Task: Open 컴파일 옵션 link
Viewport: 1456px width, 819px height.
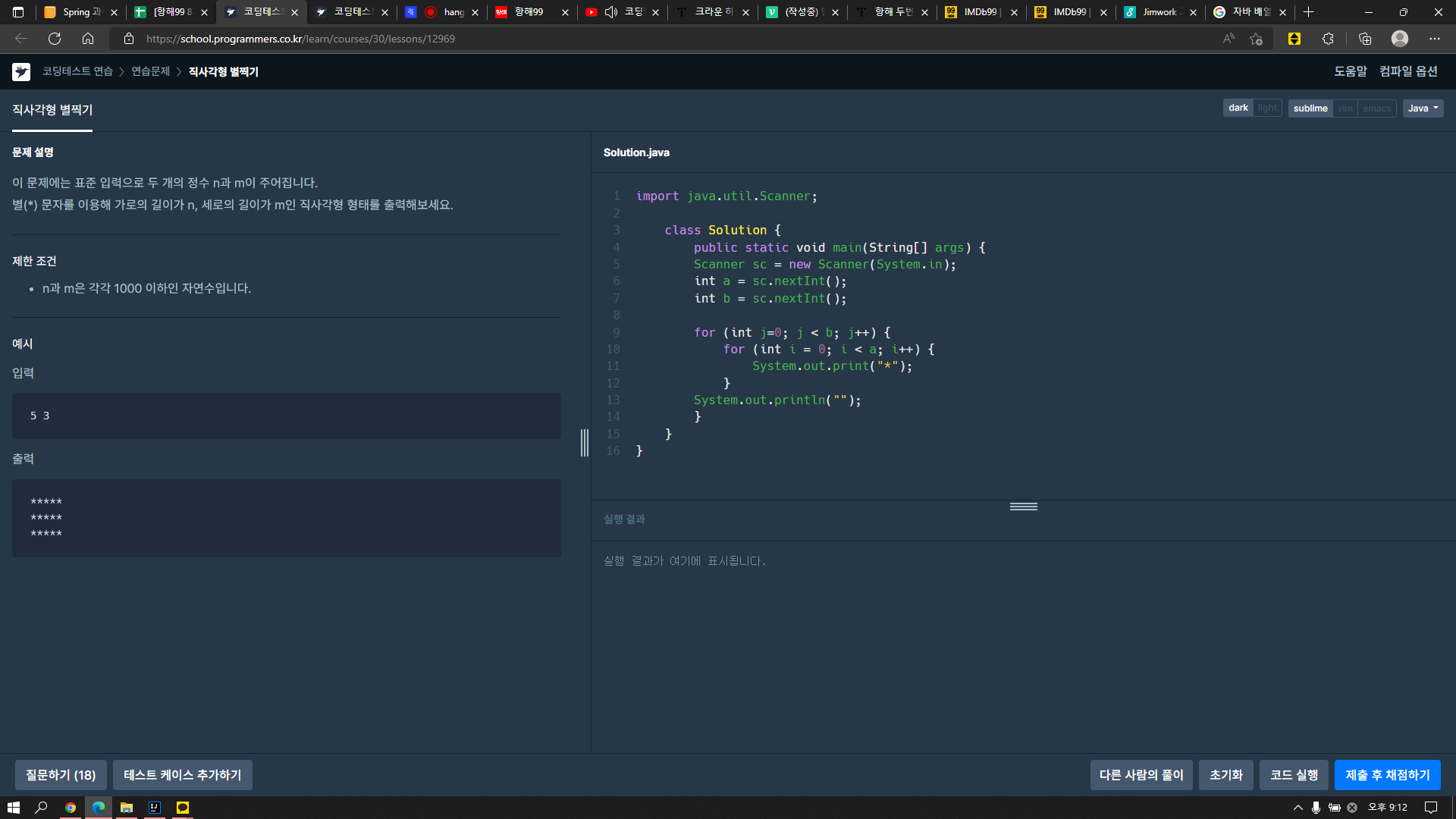Action: 1408,71
